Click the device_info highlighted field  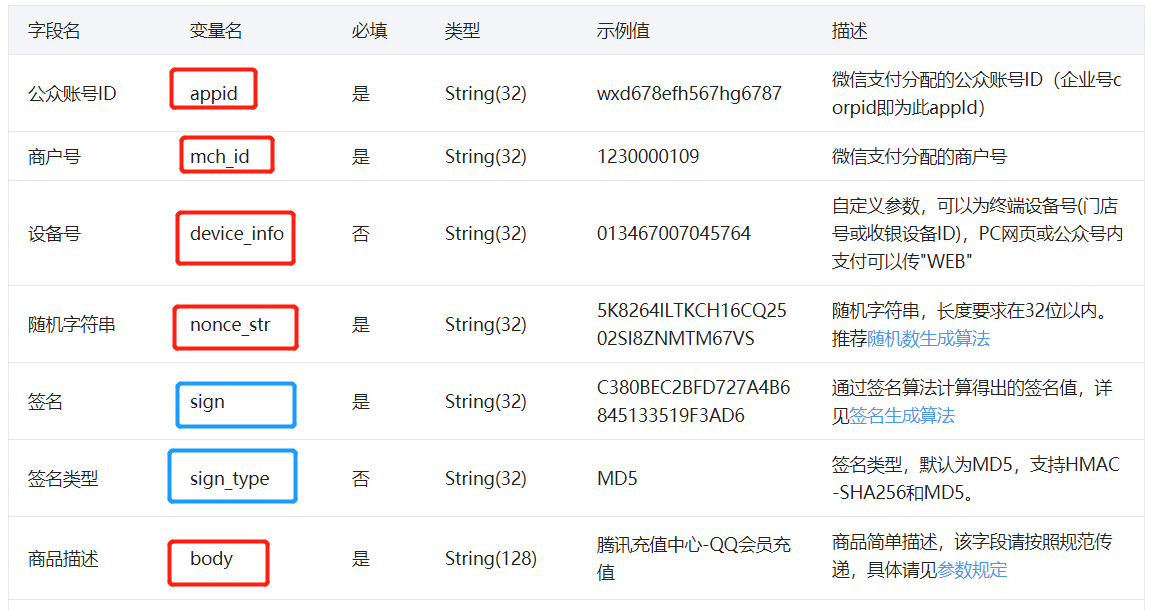(x=235, y=237)
